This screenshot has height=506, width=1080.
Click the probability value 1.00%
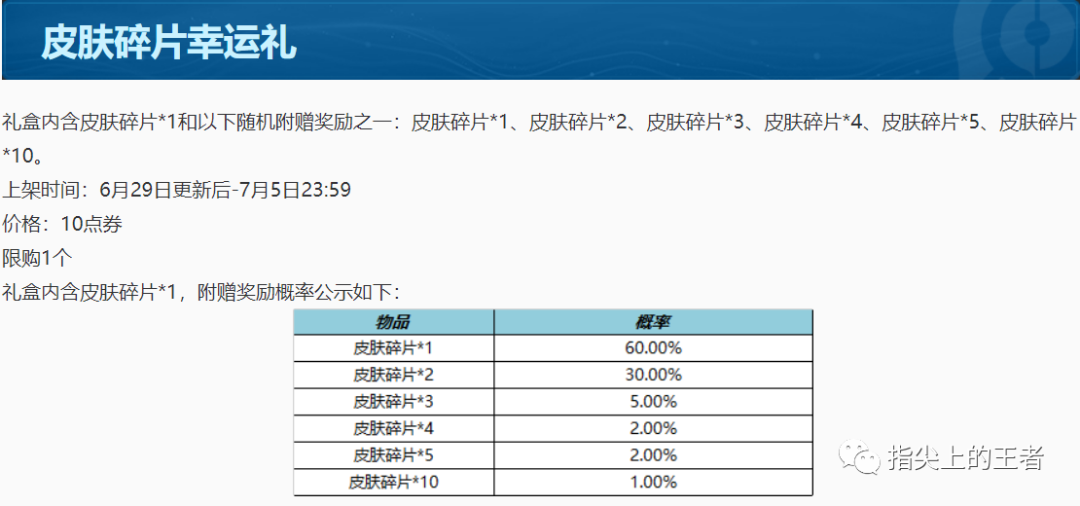(653, 482)
